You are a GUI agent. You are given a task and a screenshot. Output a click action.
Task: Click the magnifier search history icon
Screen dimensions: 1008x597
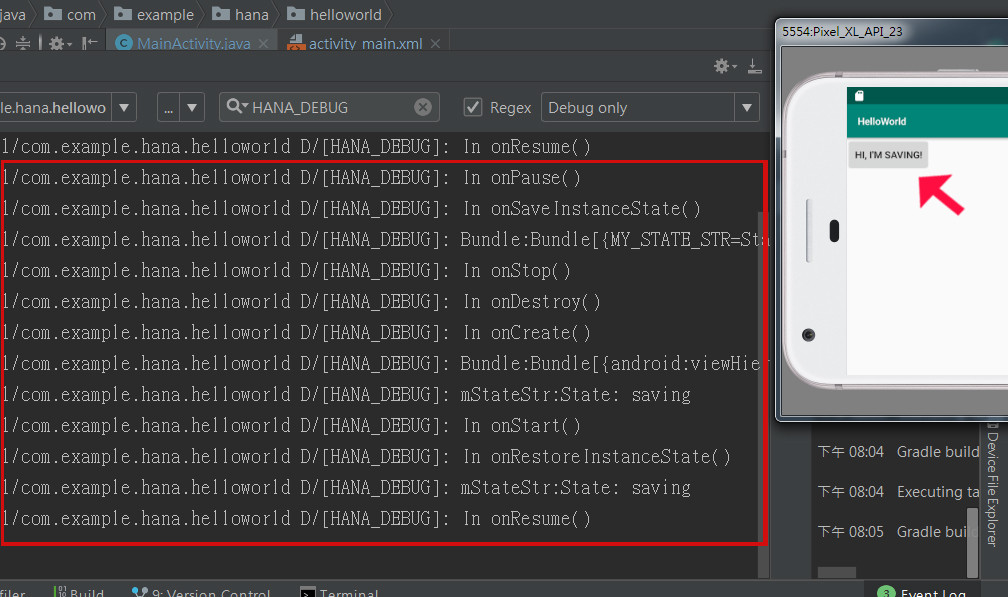(237, 107)
